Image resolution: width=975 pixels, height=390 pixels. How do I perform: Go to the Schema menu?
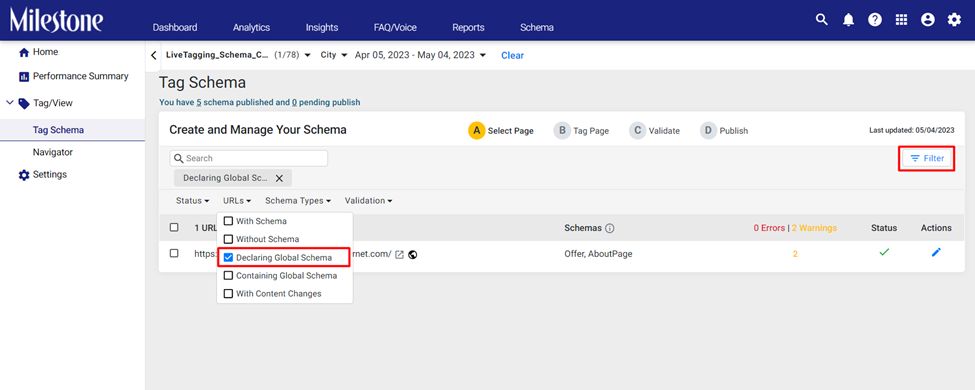tap(537, 27)
